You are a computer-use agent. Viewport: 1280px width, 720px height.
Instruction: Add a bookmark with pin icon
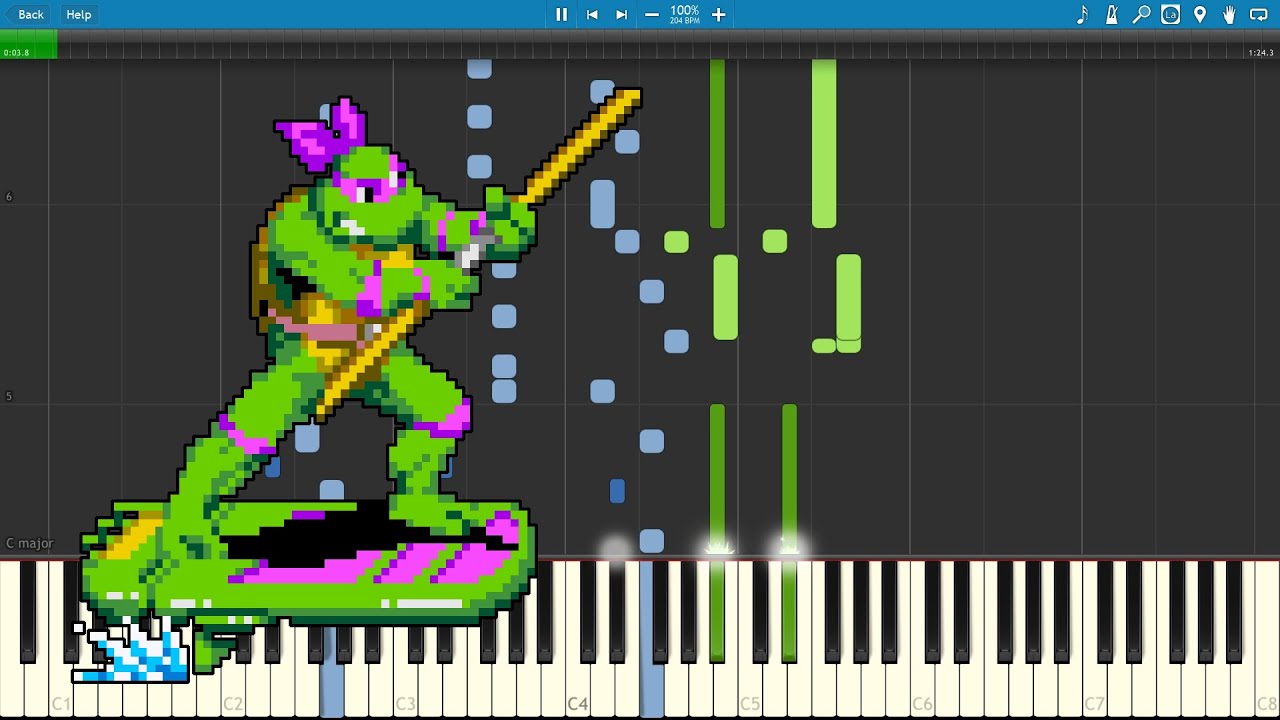(x=1200, y=14)
